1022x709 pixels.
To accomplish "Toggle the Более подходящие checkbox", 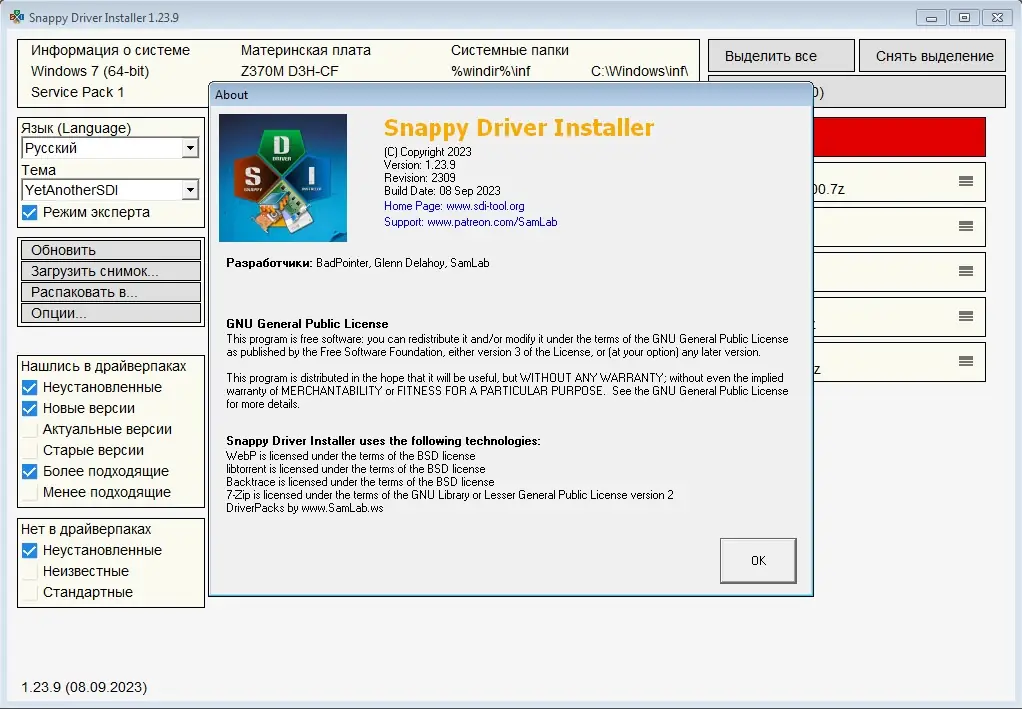I will pos(29,471).
